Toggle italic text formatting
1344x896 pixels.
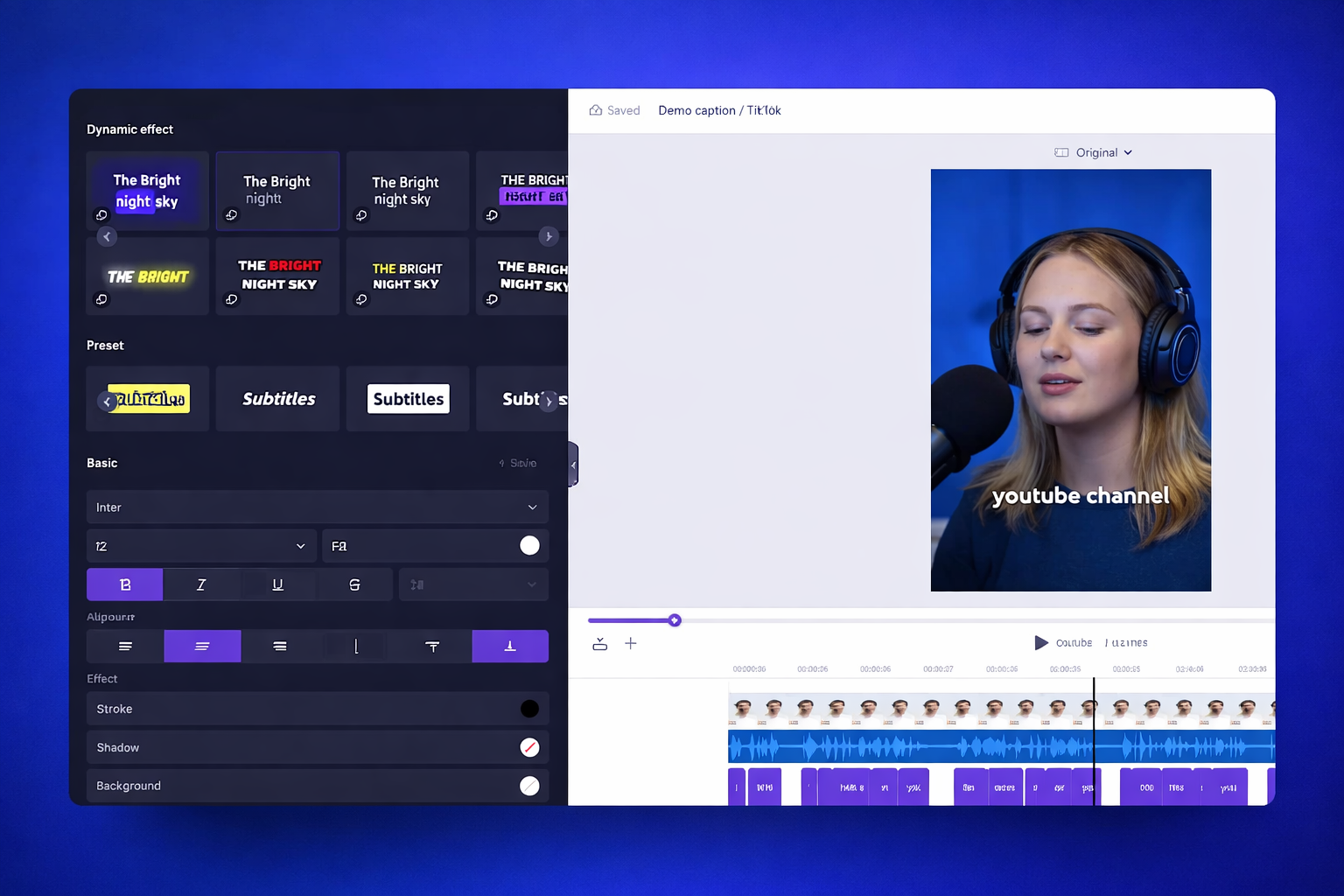coord(201,584)
